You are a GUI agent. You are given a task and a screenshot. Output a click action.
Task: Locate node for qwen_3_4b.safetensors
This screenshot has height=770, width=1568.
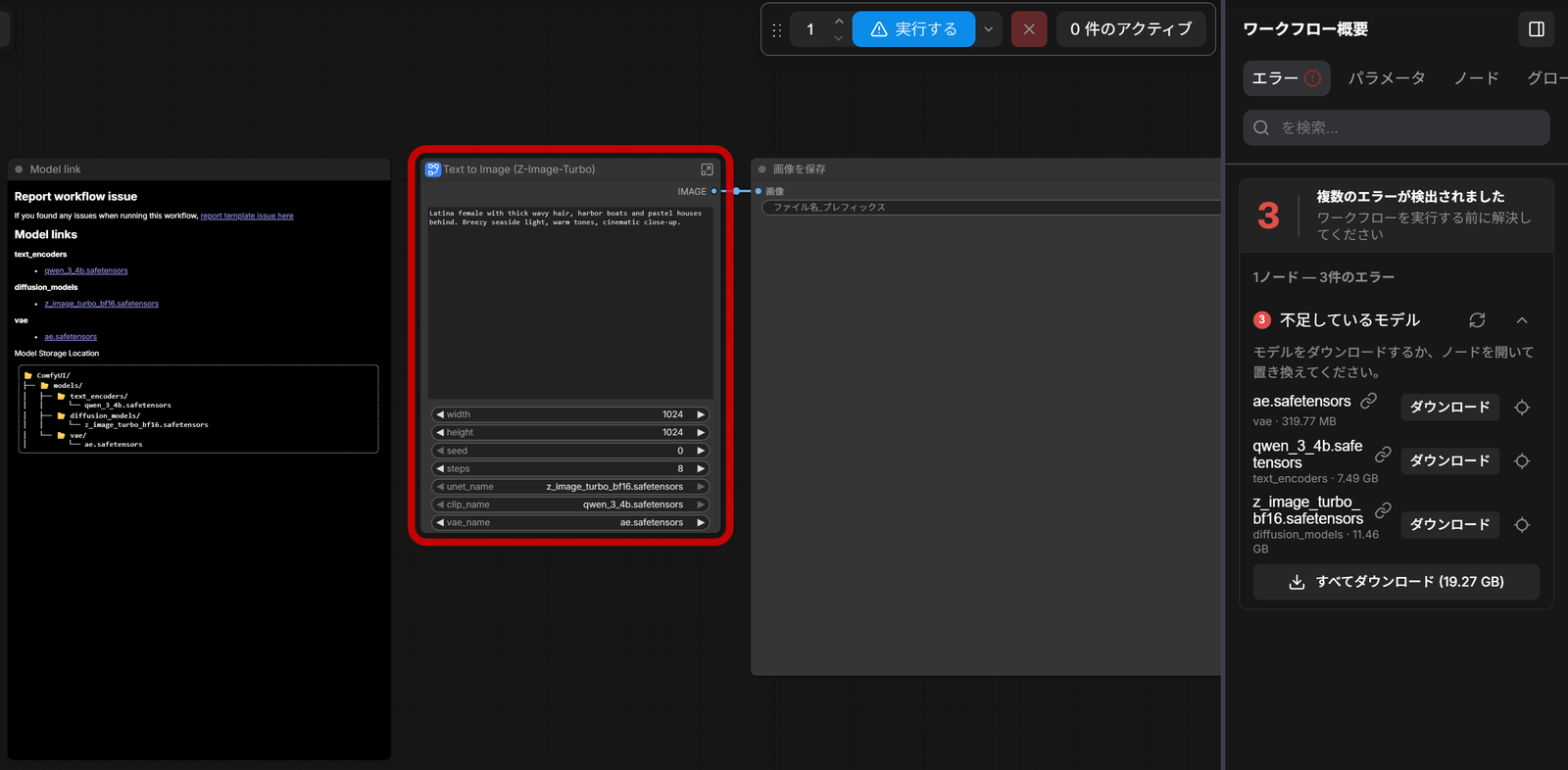pos(1522,461)
